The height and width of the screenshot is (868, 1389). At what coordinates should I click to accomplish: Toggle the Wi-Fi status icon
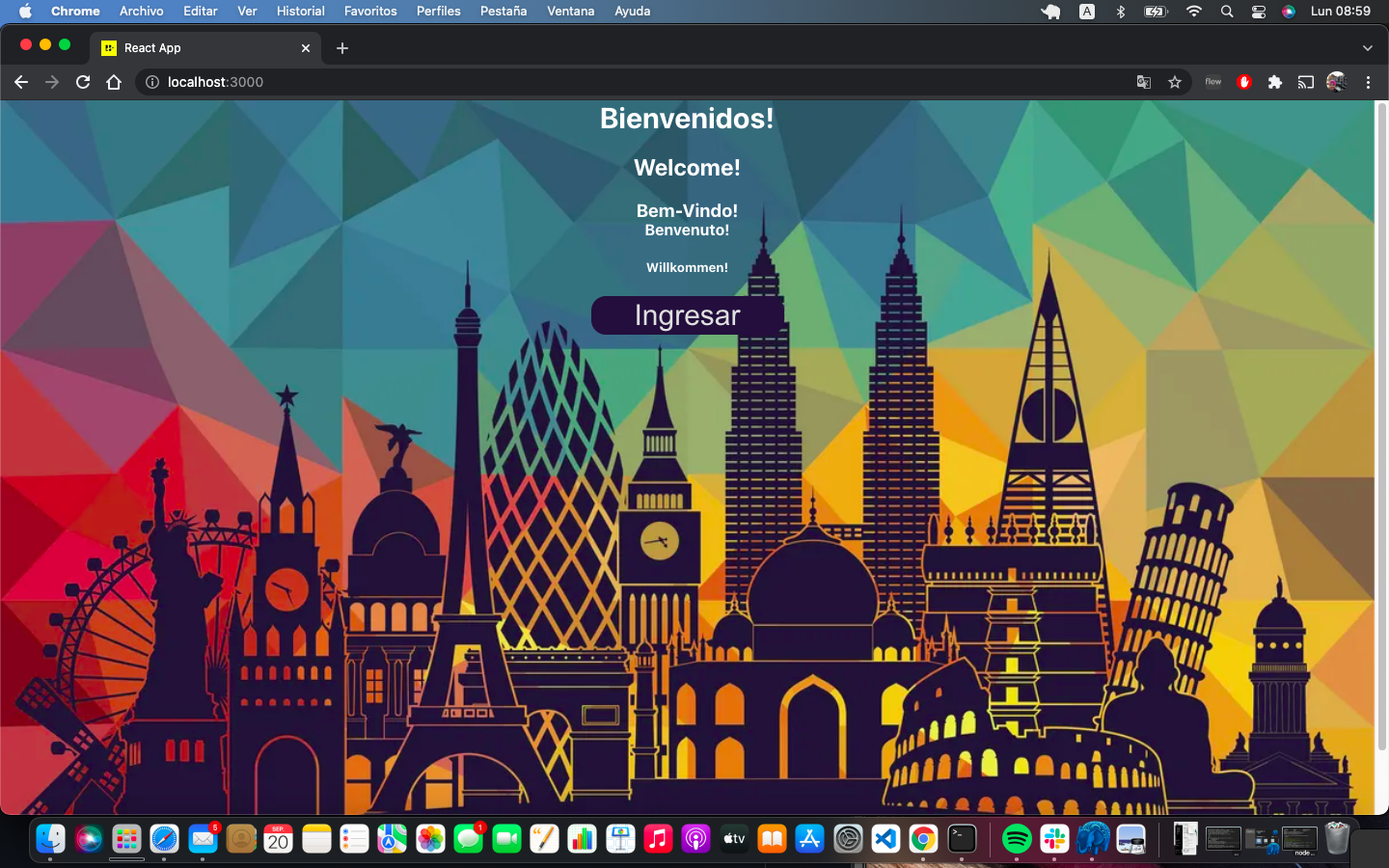(x=1194, y=11)
